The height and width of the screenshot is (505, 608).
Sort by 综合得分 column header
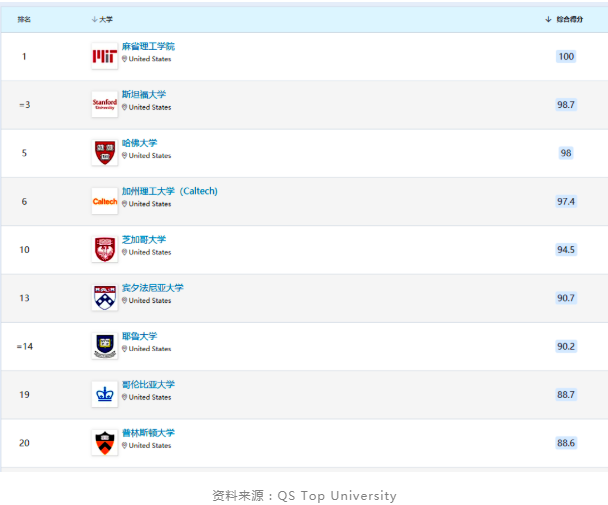point(569,19)
